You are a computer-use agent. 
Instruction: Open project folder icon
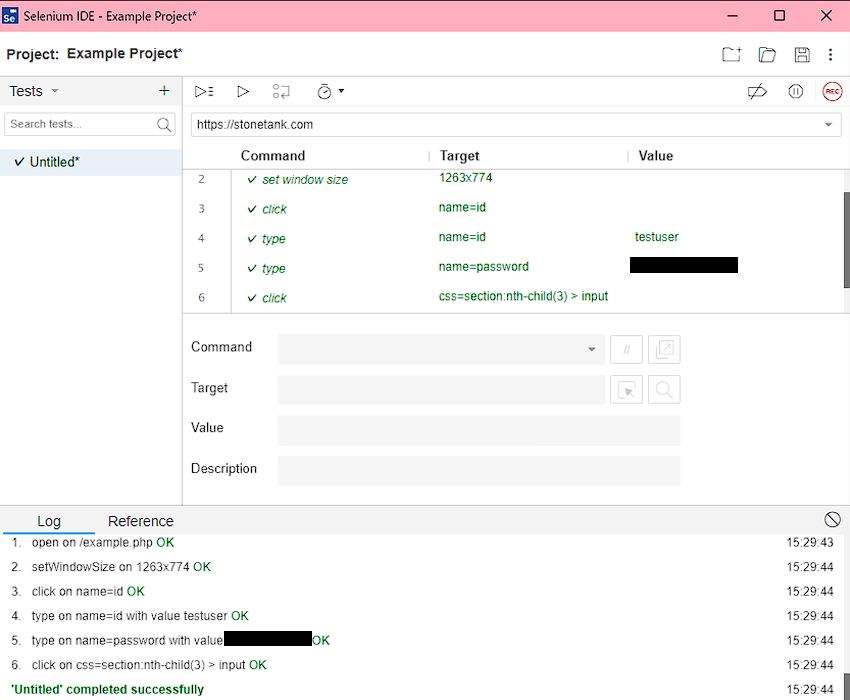(x=767, y=54)
